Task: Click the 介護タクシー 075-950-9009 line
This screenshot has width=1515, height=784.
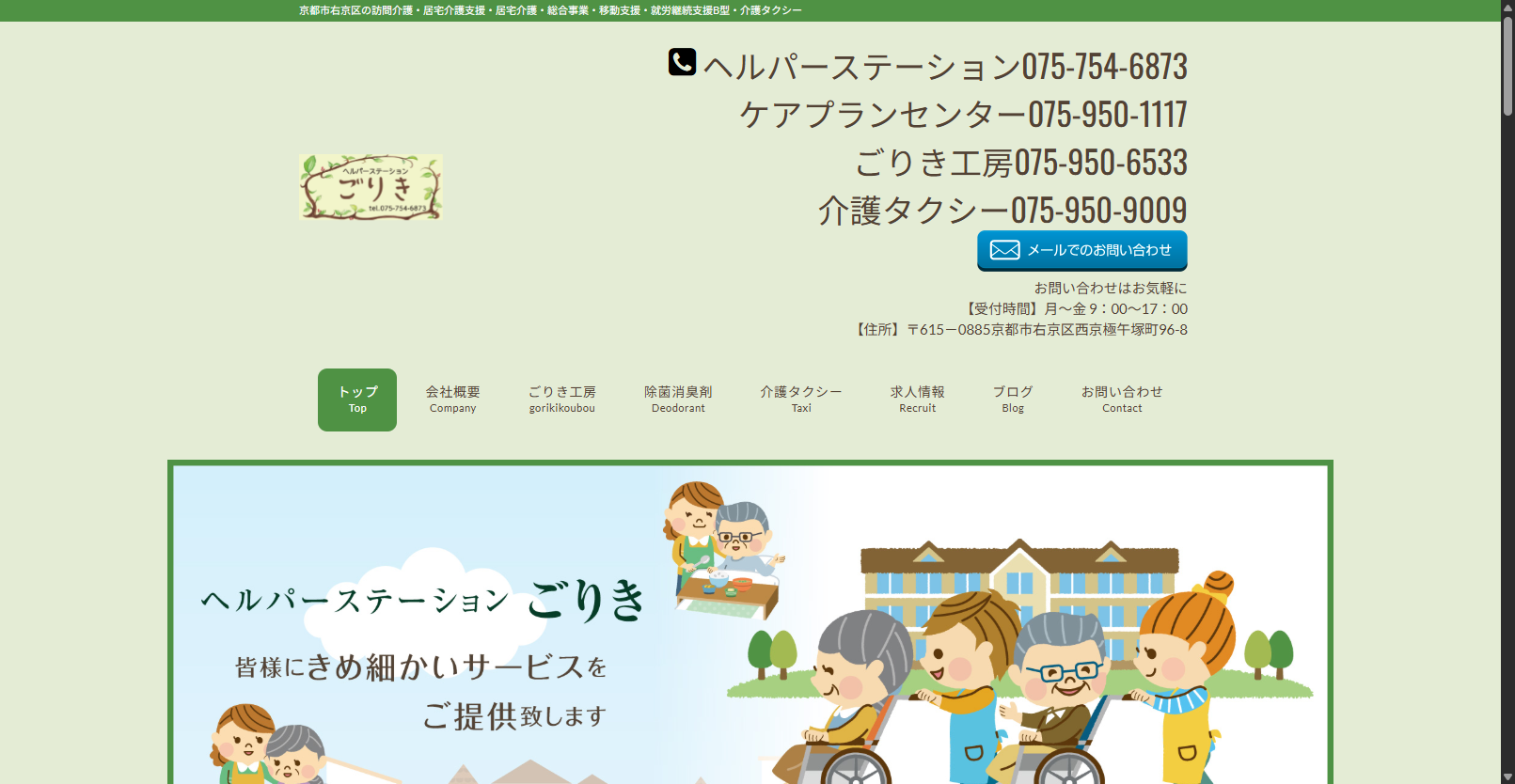Action: (1002, 211)
